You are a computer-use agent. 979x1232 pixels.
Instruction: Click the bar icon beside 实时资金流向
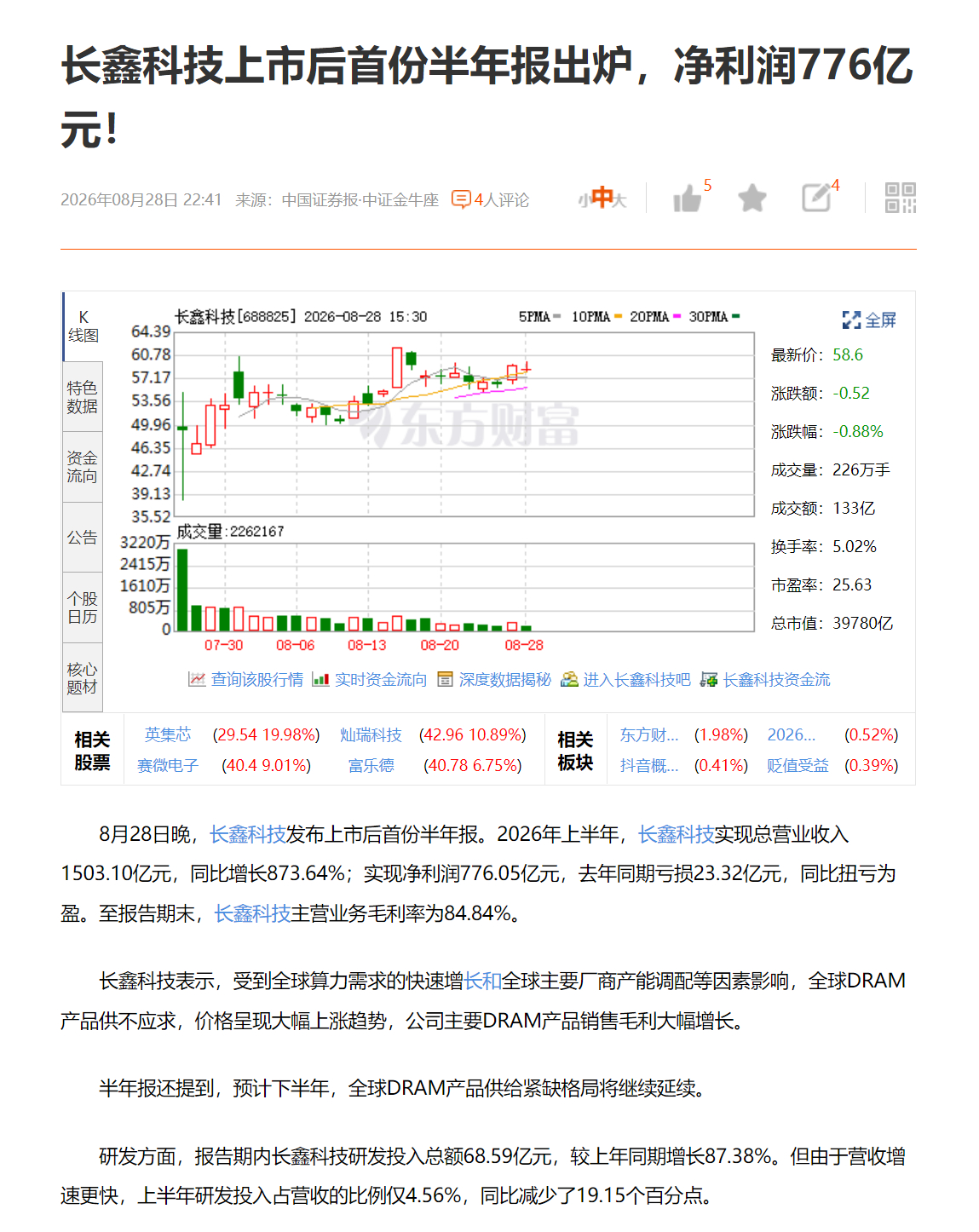pyautogui.click(x=320, y=679)
